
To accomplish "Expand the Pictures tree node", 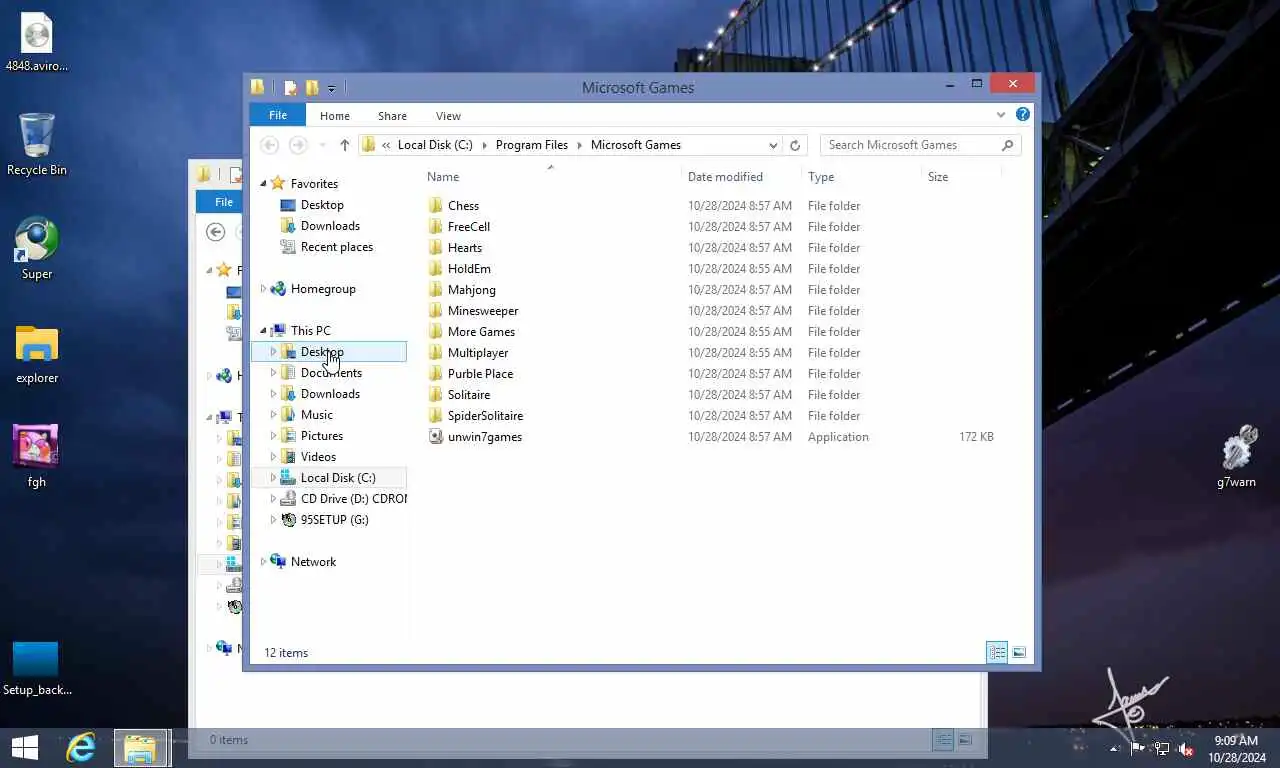I will click(273, 436).
